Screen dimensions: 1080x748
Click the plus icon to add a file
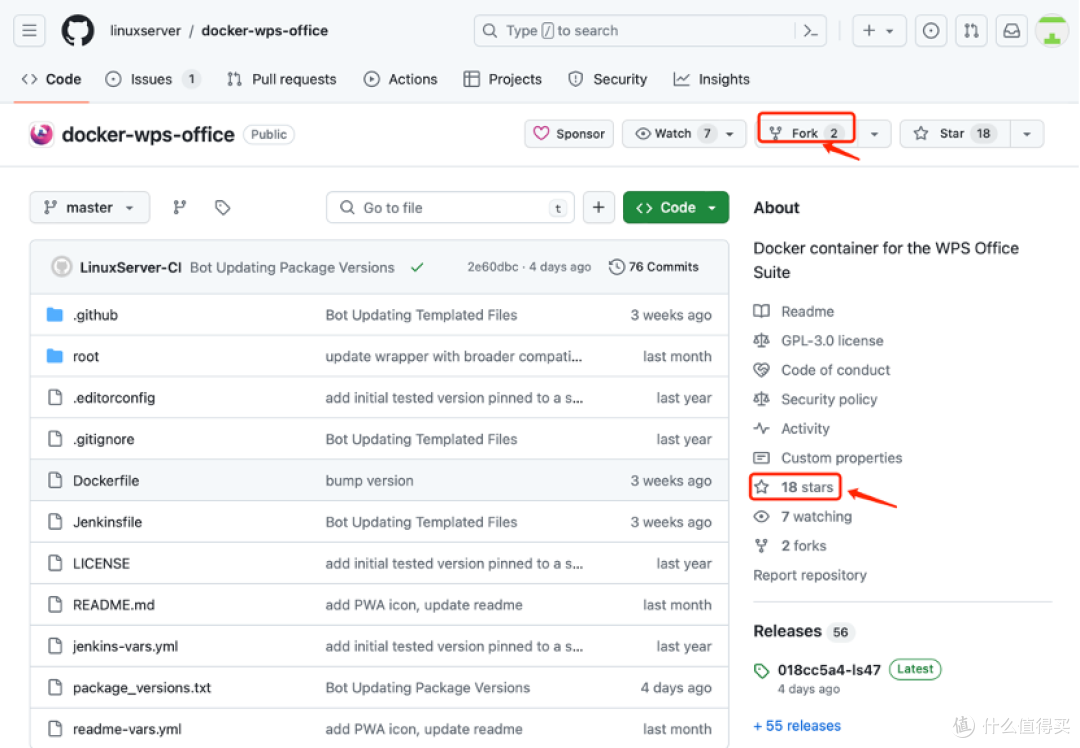click(598, 207)
